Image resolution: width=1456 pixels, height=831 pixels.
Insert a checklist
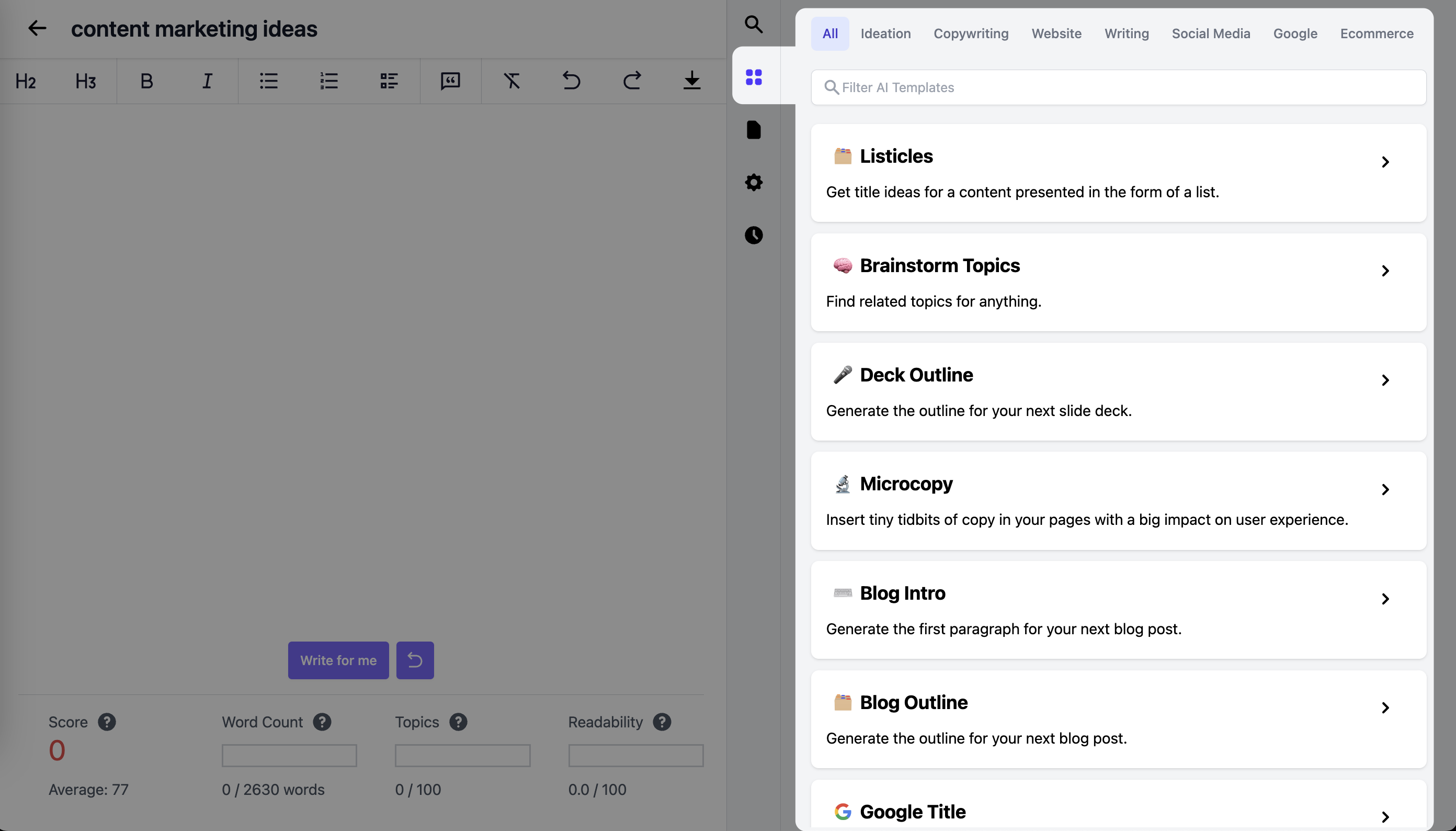coord(389,81)
